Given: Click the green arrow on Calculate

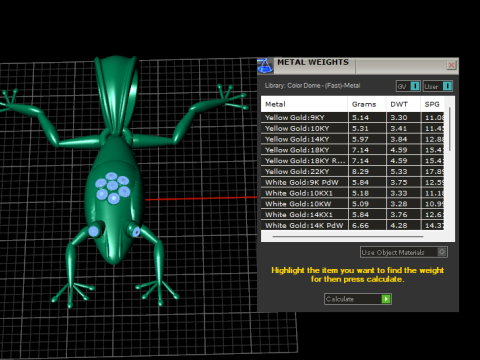Looking at the screenshot, I should coord(386,299).
